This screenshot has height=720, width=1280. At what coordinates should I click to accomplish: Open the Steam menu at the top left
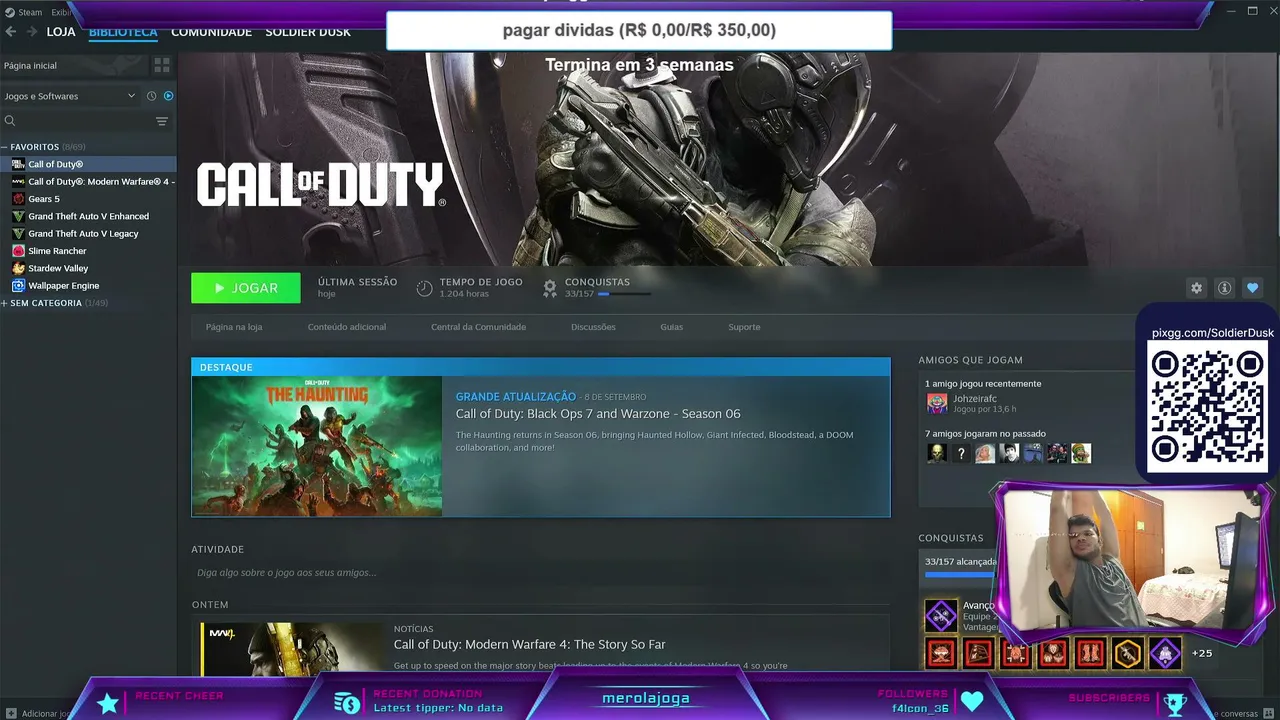[23, 12]
